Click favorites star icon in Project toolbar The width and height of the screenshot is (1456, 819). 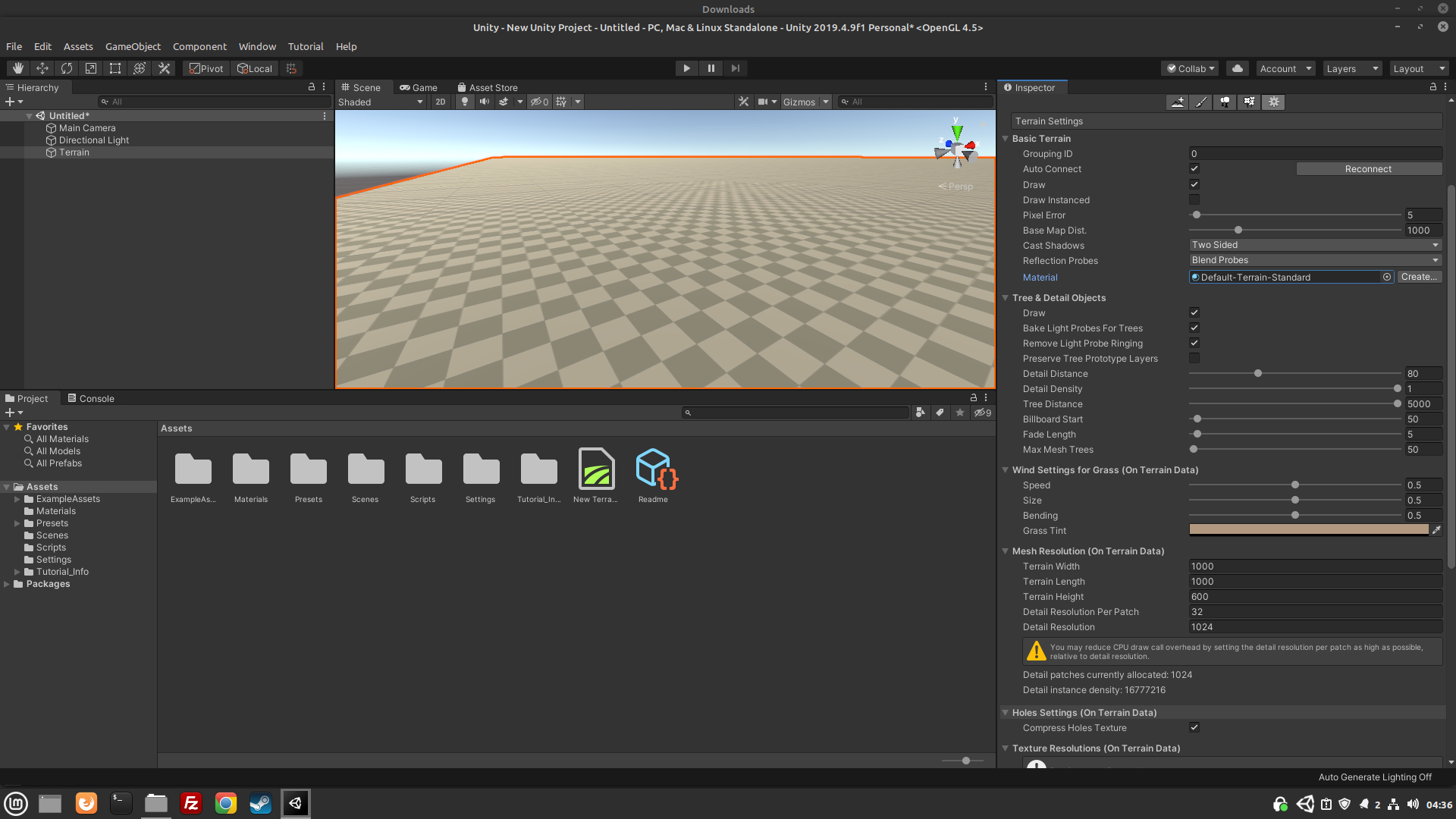point(960,413)
